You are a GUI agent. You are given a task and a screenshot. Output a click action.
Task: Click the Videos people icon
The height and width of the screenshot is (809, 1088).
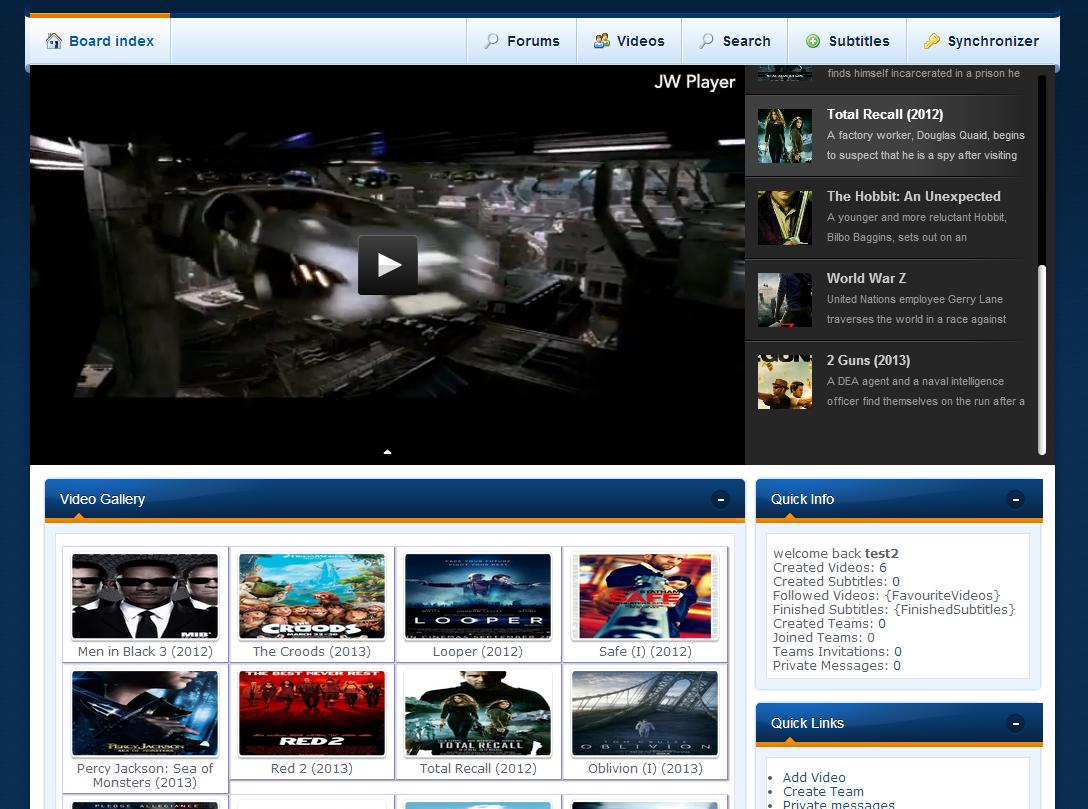tap(601, 41)
